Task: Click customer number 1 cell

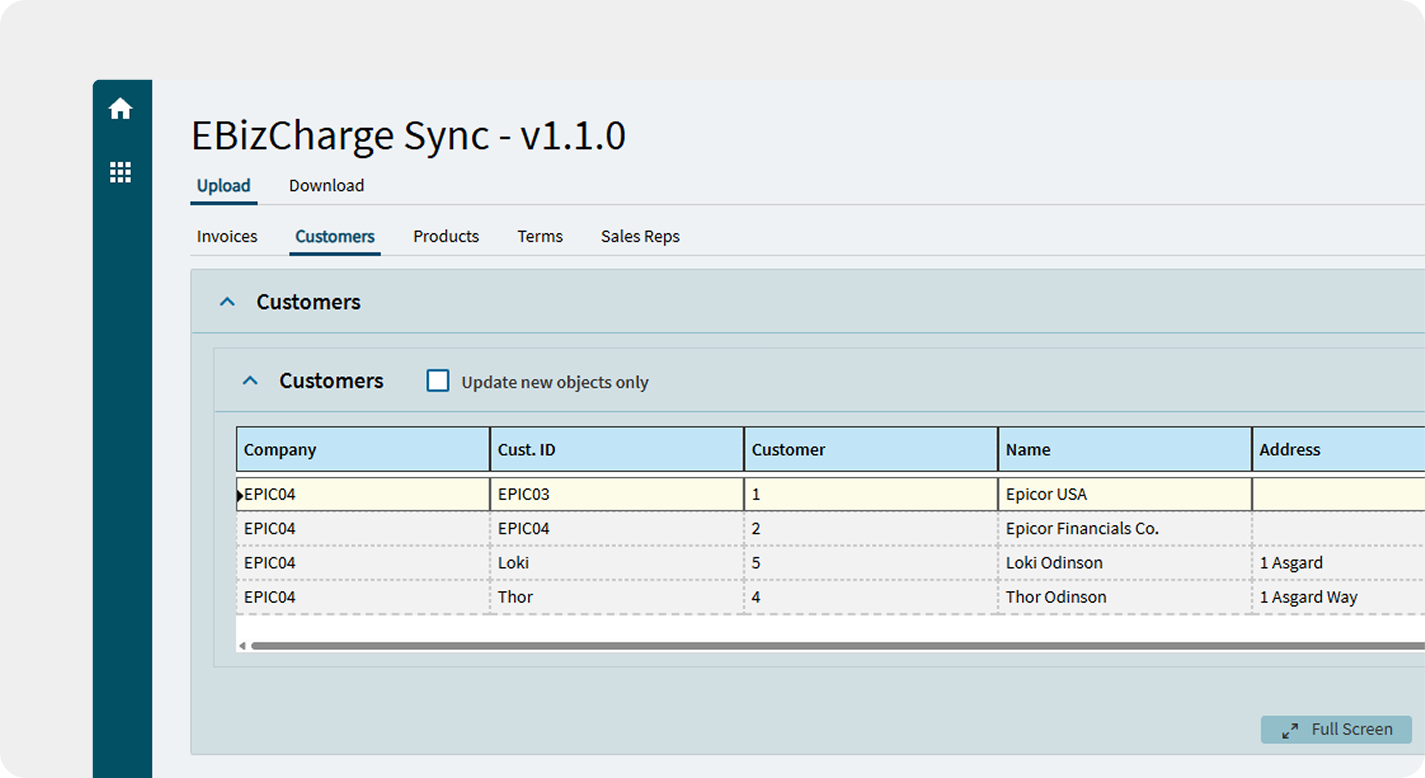Action: coord(871,494)
